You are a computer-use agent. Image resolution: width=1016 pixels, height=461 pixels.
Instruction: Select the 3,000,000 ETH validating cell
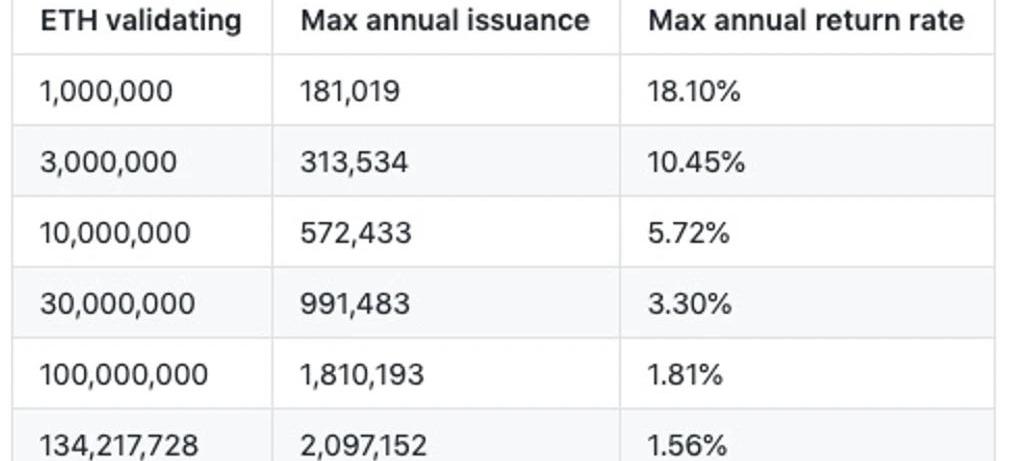(x=108, y=162)
